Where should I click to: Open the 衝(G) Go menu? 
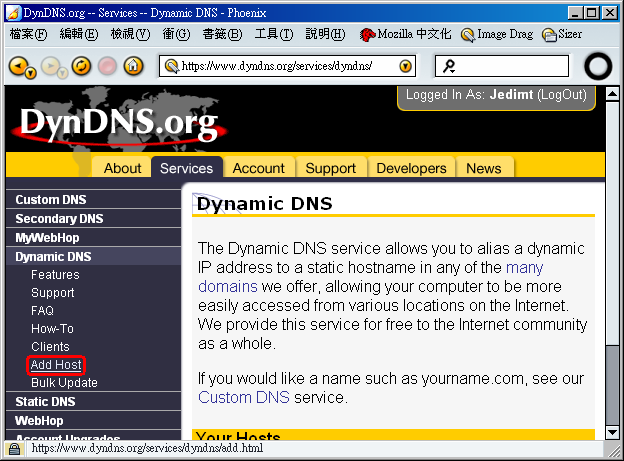click(176, 34)
